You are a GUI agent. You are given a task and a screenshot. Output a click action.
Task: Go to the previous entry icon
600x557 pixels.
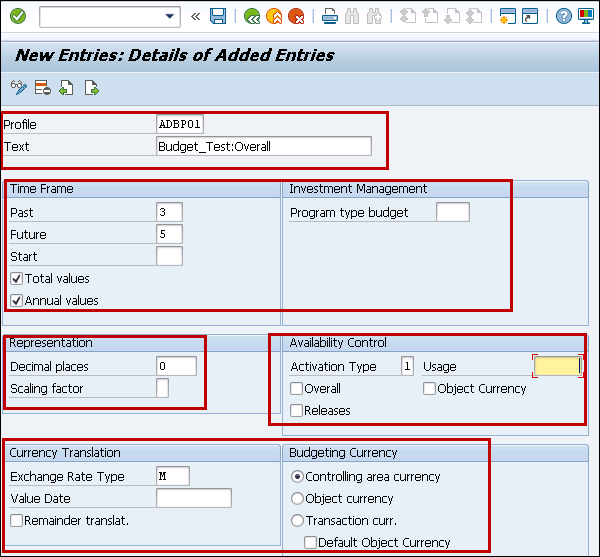(x=67, y=88)
